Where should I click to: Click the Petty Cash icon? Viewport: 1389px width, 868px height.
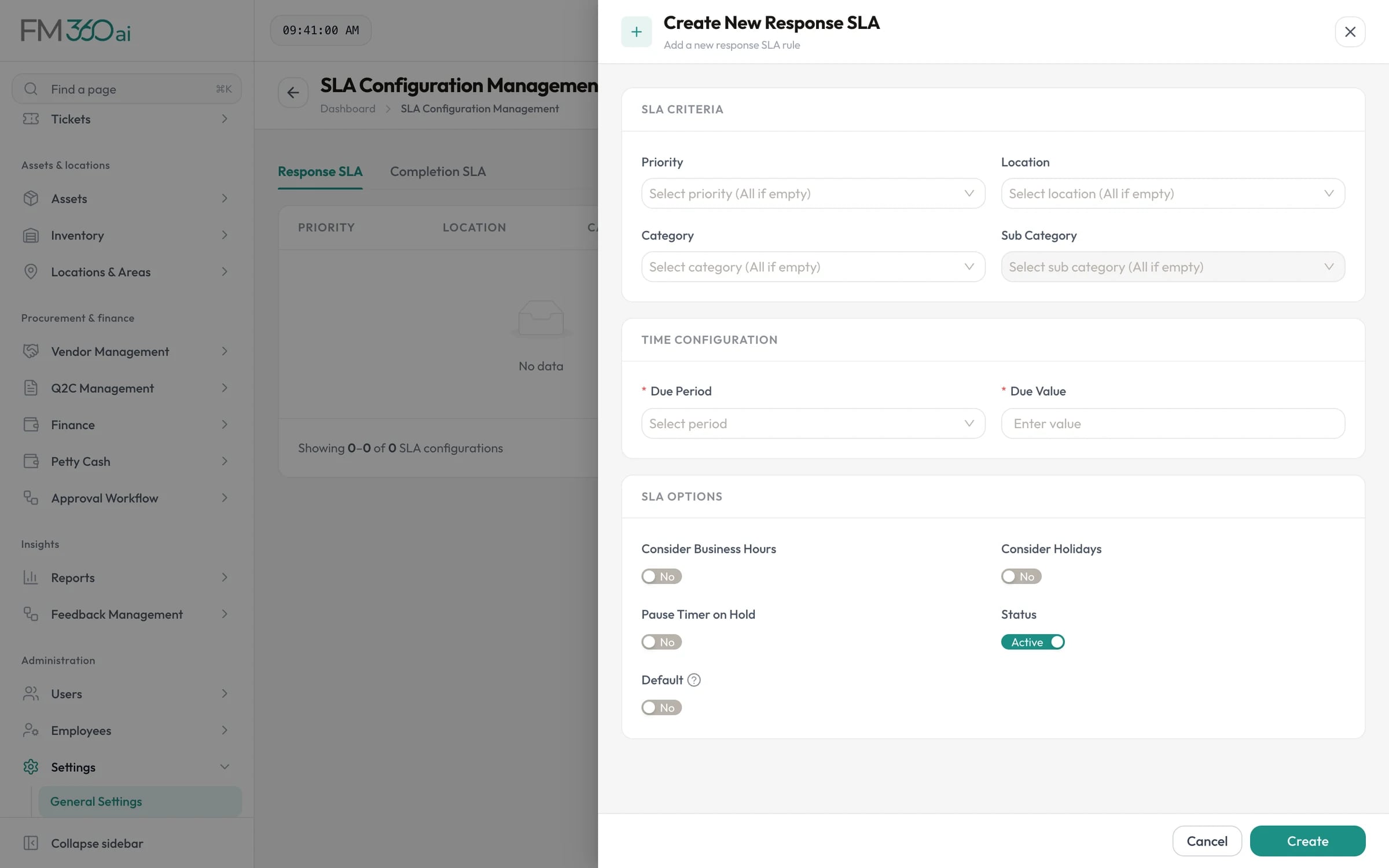(31, 461)
